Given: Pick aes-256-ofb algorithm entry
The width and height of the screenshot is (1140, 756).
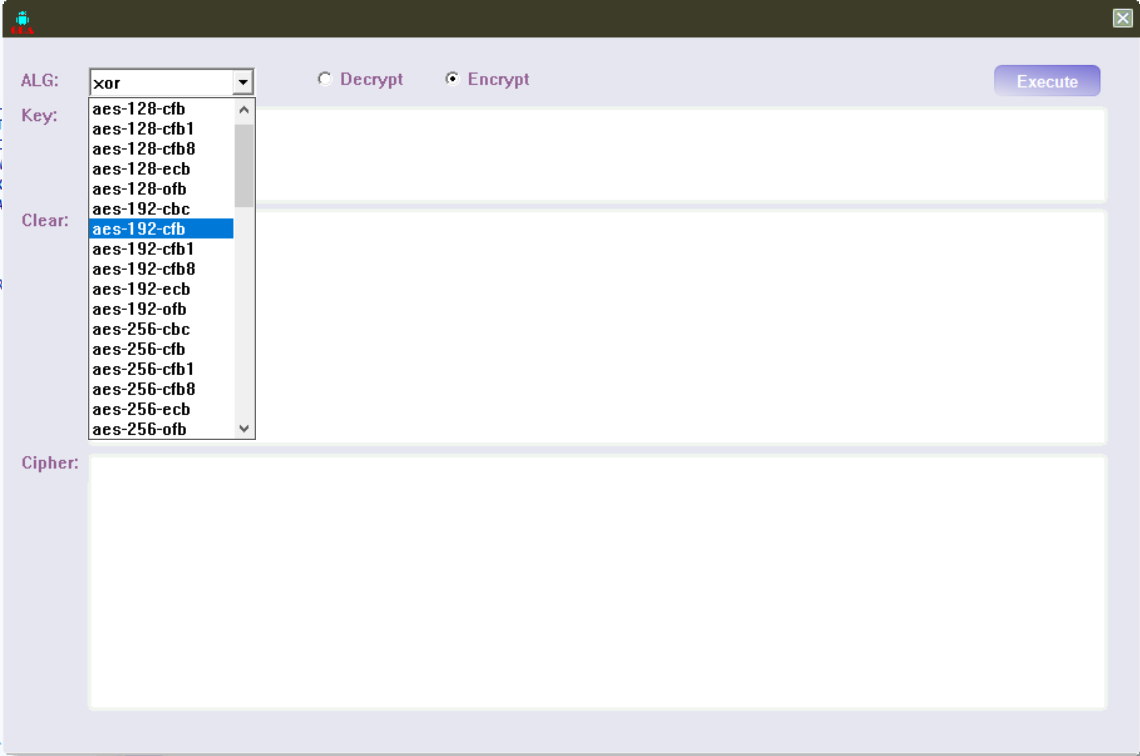Looking at the screenshot, I should 161,430.
